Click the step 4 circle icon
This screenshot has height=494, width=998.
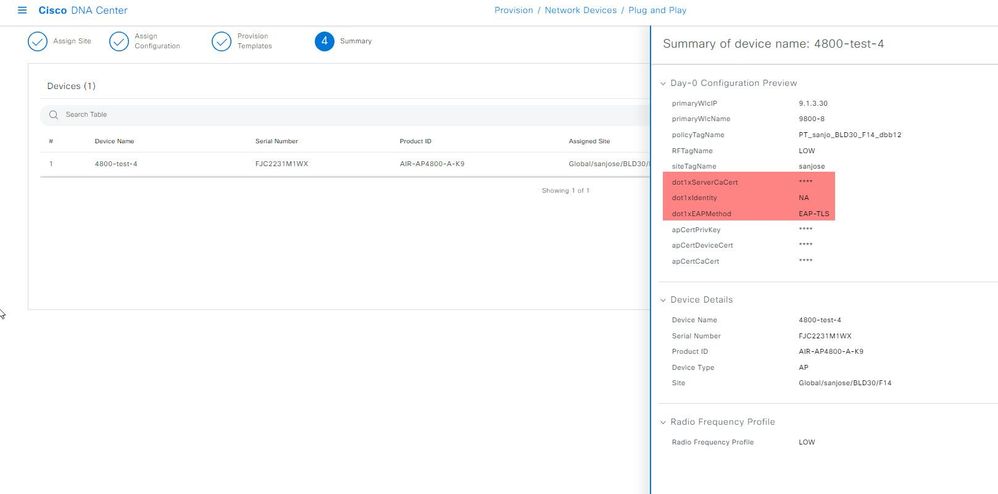click(325, 41)
